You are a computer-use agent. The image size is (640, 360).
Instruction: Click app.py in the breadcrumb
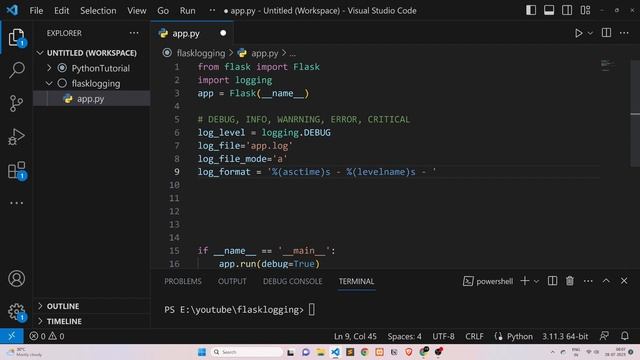click(x=264, y=53)
